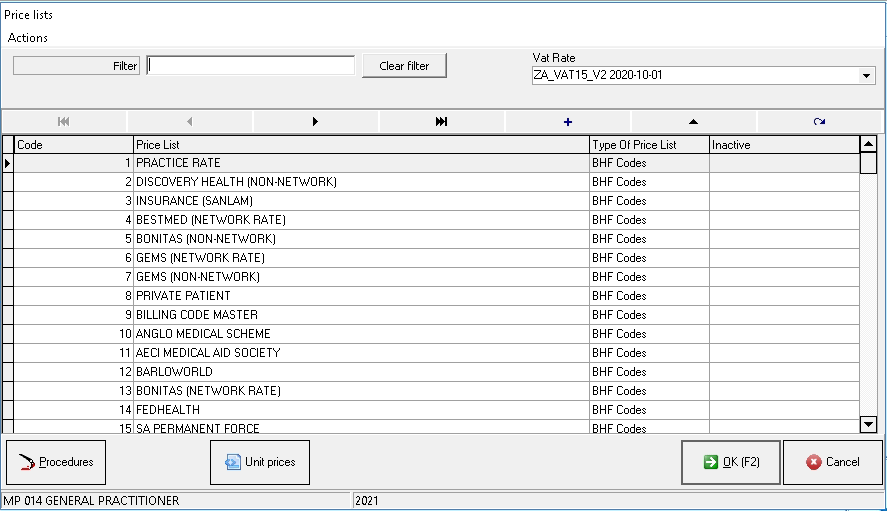This screenshot has height=511, width=887.
Task: Click the edit record up-arrow icon
Action: pyautogui.click(x=693, y=121)
